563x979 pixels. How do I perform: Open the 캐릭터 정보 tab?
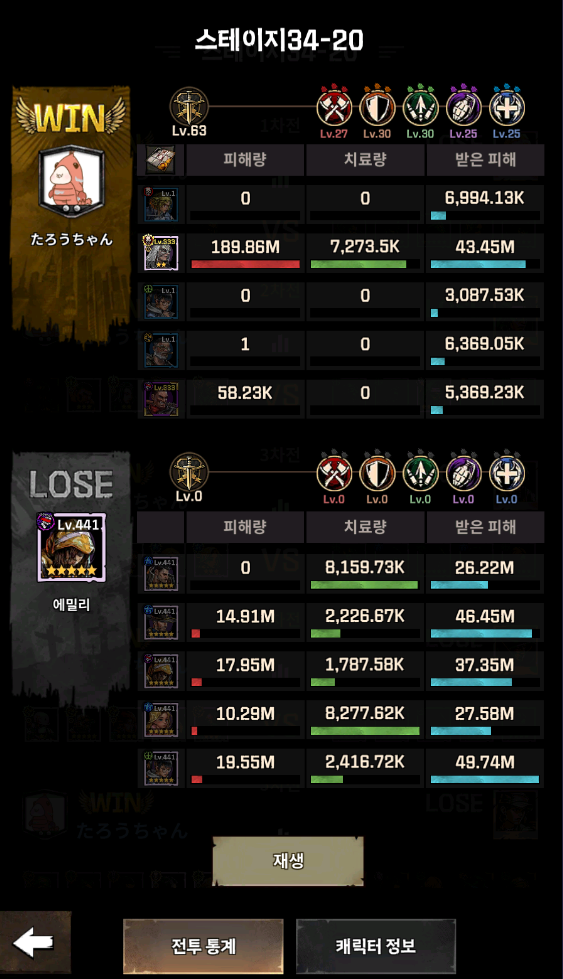376,946
